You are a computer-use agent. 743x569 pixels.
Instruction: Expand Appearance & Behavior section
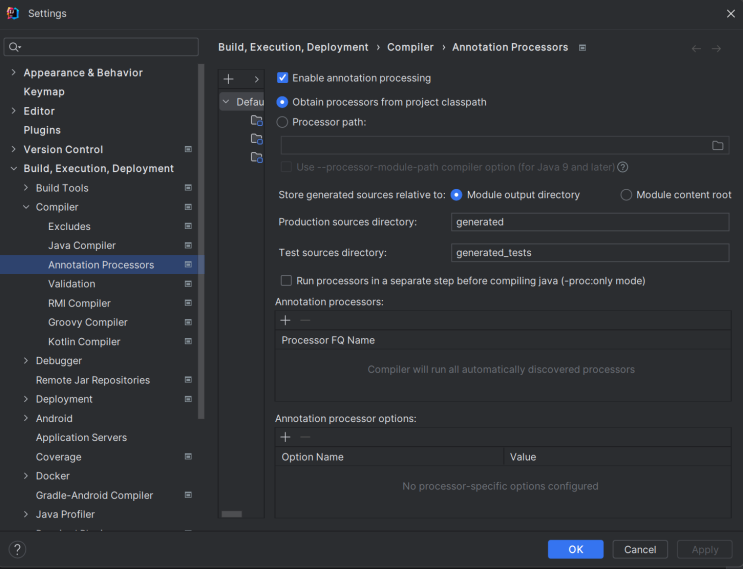pos(13,72)
